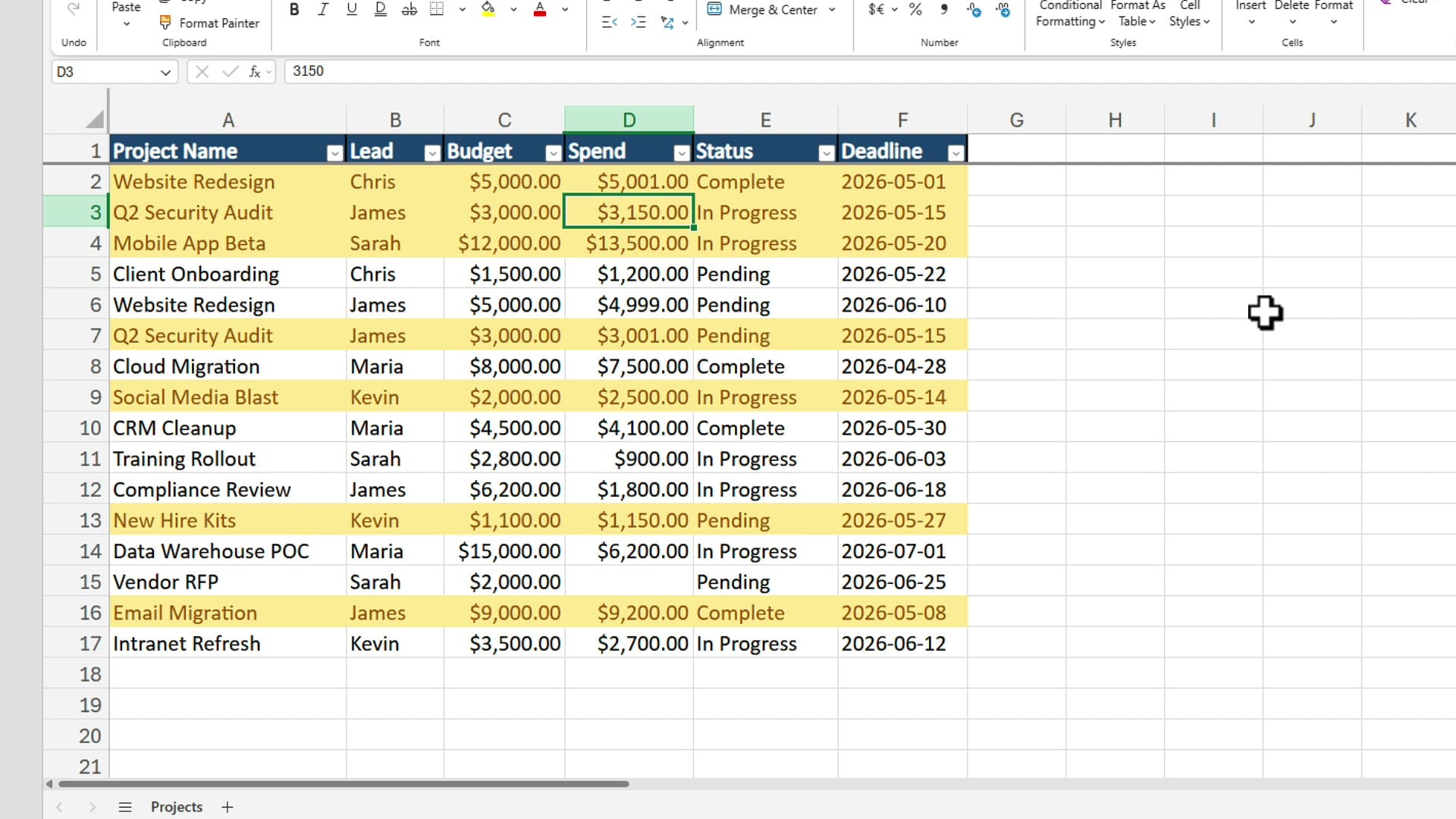This screenshot has height=819, width=1456.
Task: Select the cell containing 'Cloud Migration'
Action: click(227, 366)
